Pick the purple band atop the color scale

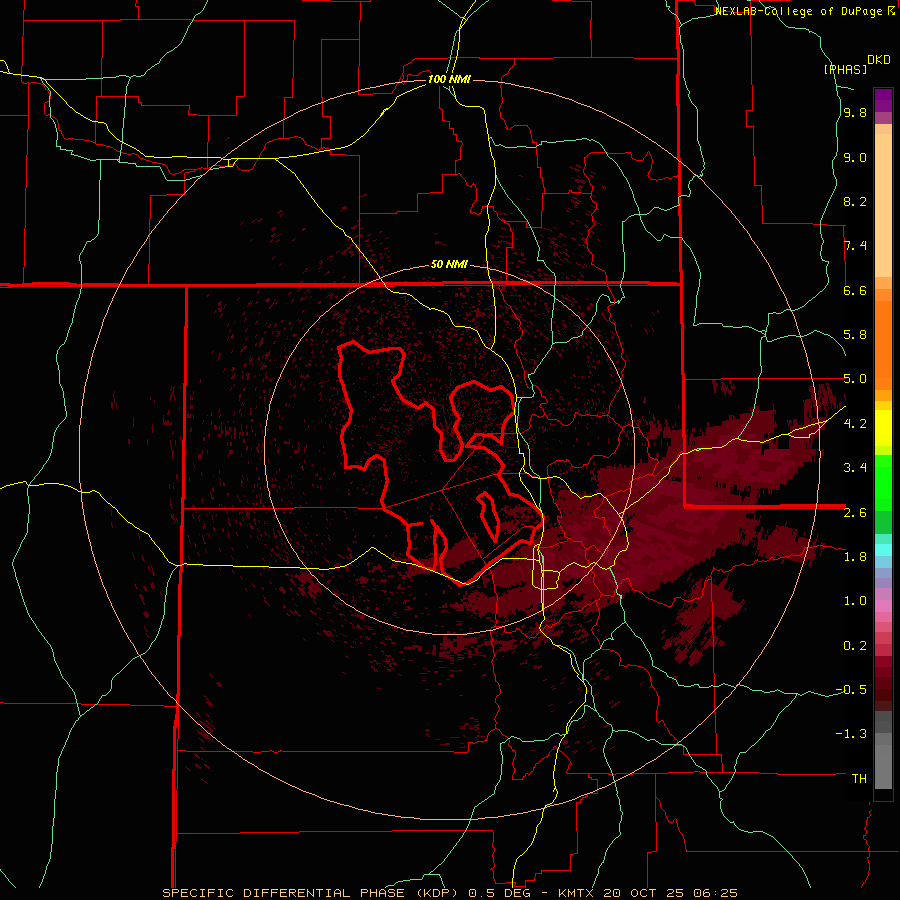(x=883, y=100)
